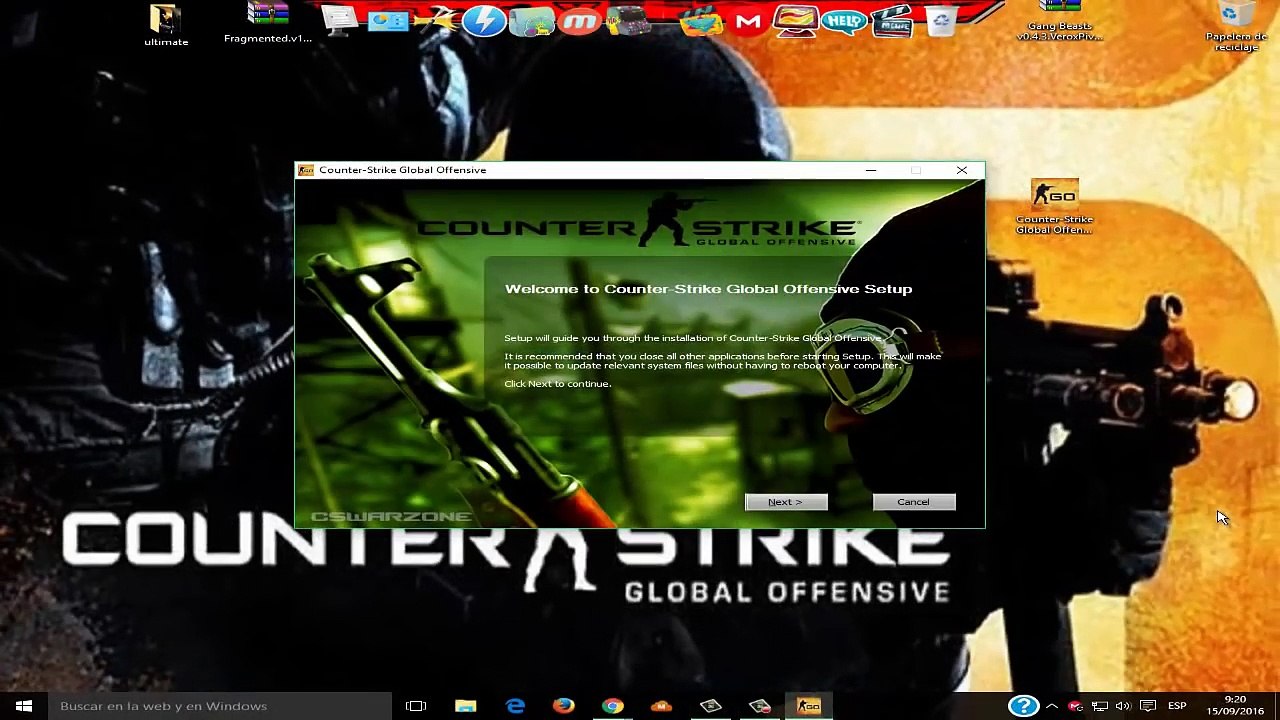Close the Counter-Strike setup window
This screenshot has height=720, width=1280.
click(962, 170)
